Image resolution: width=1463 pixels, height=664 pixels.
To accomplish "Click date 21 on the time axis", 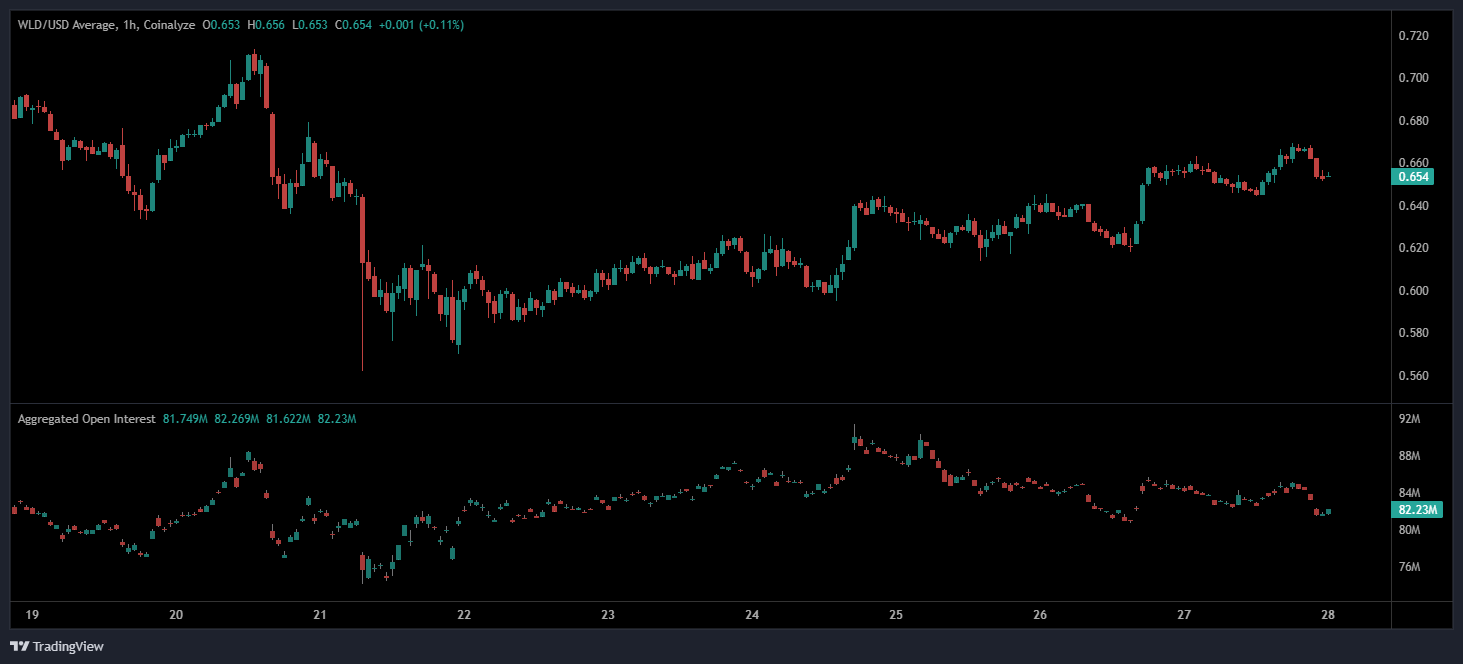I will pyautogui.click(x=320, y=614).
